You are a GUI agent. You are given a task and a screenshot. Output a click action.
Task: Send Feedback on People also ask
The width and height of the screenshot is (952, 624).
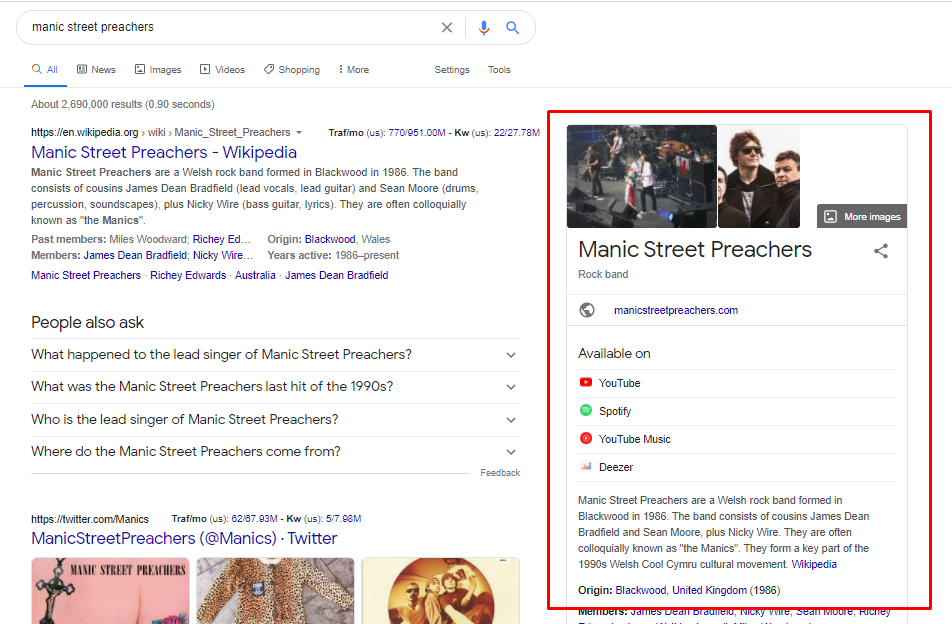coord(500,473)
